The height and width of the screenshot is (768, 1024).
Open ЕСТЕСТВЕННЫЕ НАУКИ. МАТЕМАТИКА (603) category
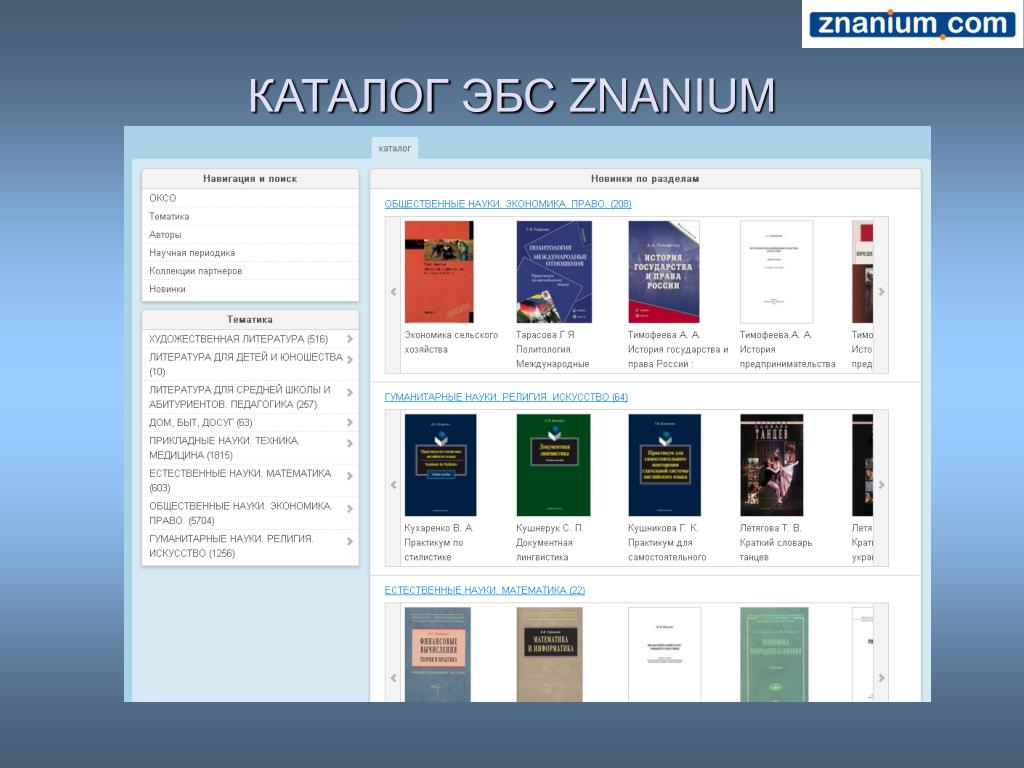240,480
